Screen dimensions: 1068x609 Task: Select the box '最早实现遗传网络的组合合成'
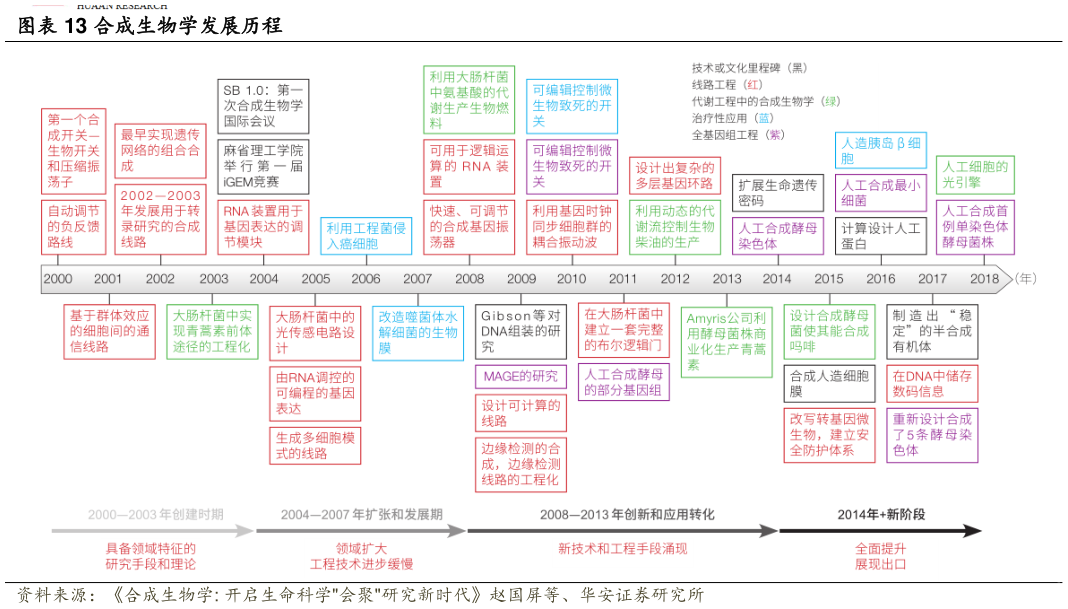pyautogui.click(x=160, y=151)
